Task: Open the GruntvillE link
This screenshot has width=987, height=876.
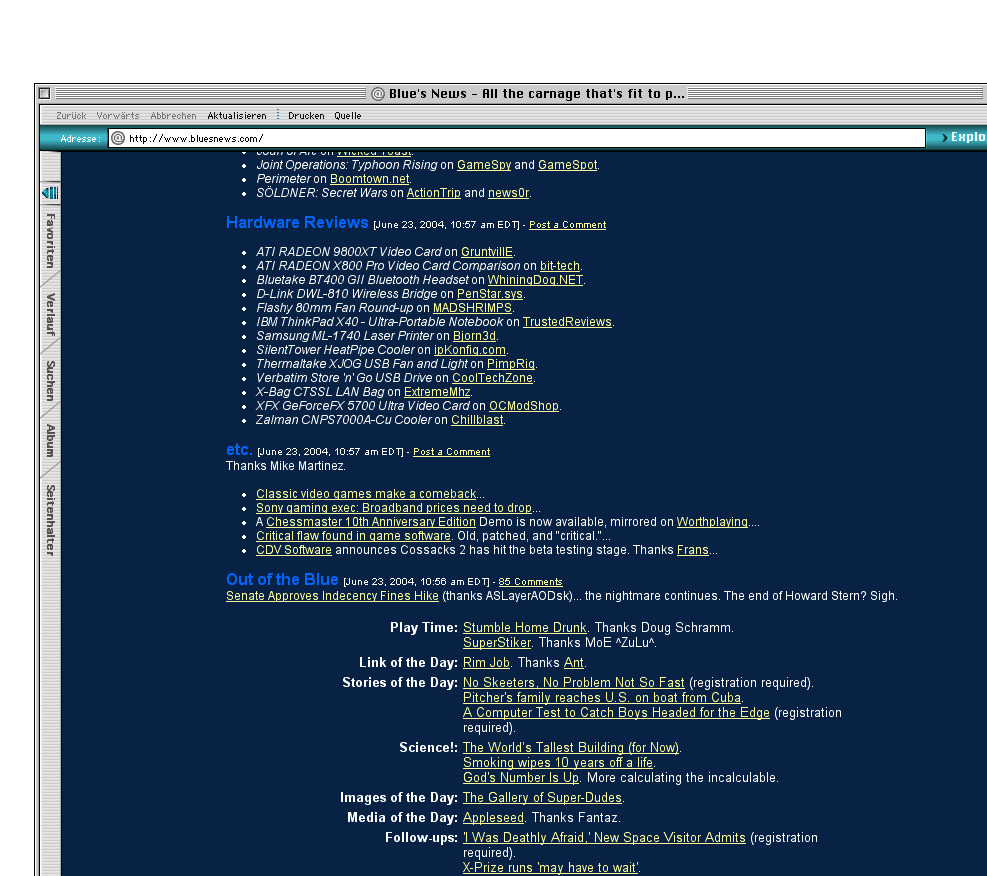Action: click(487, 252)
